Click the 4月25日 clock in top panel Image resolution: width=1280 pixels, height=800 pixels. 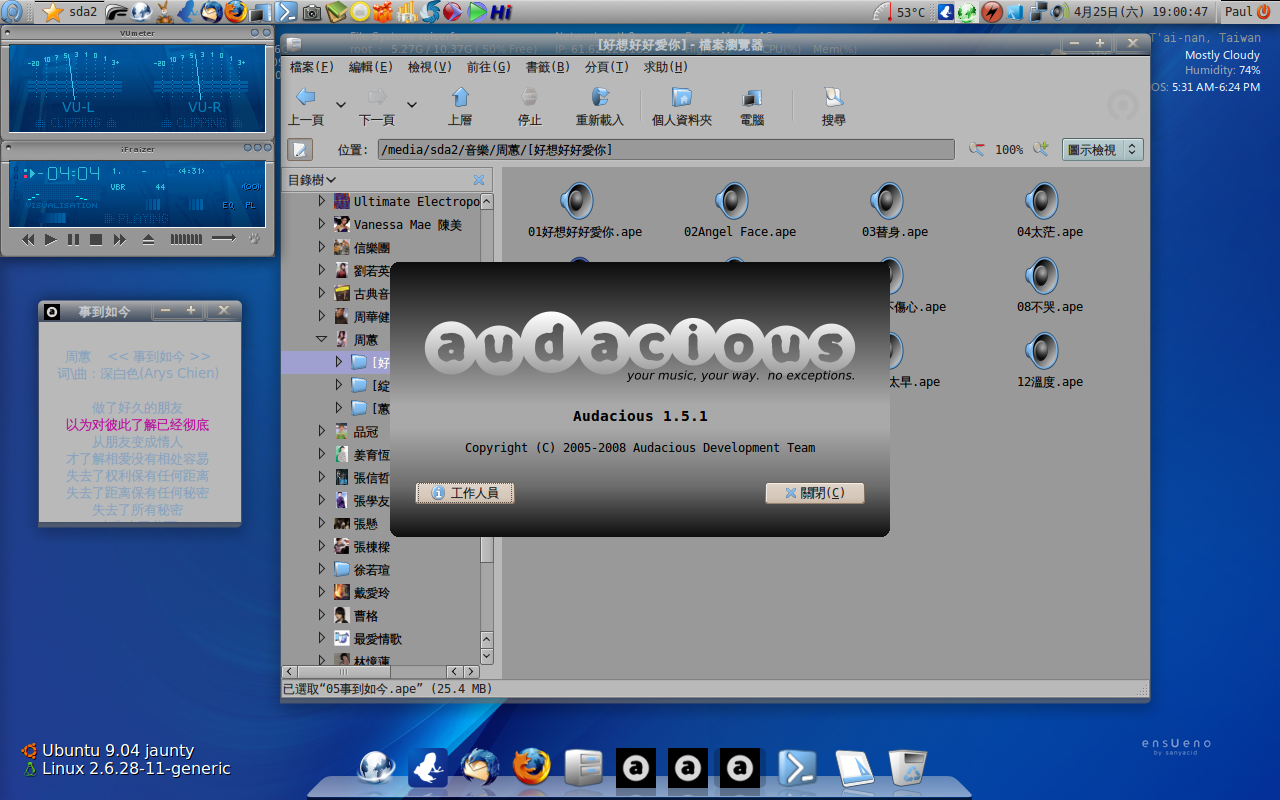pos(1141,12)
